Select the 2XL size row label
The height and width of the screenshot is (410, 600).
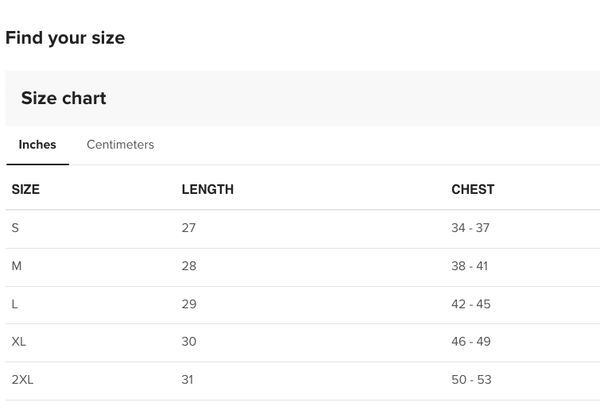tap(23, 380)
